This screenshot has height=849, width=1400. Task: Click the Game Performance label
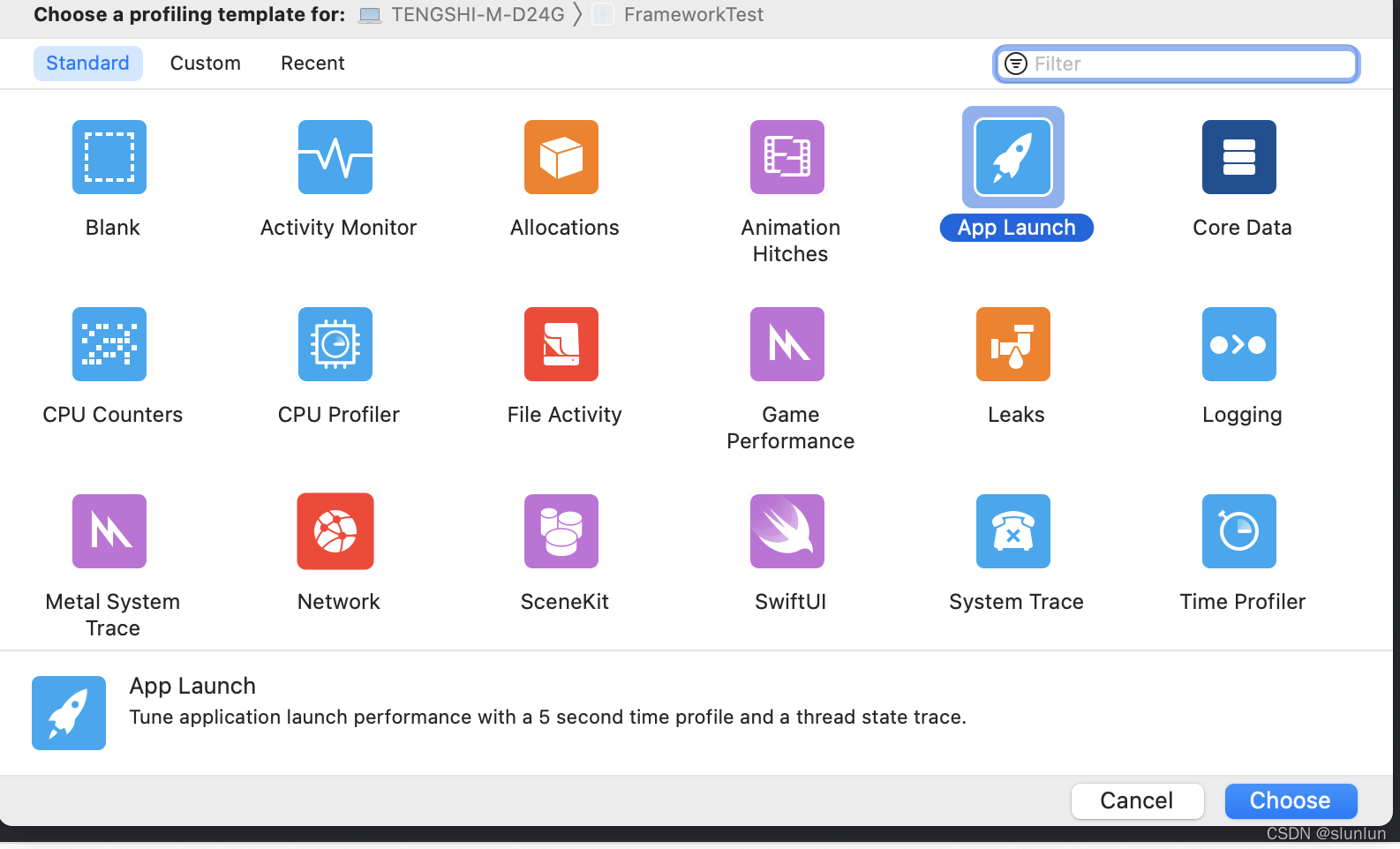tap(791, 428)
